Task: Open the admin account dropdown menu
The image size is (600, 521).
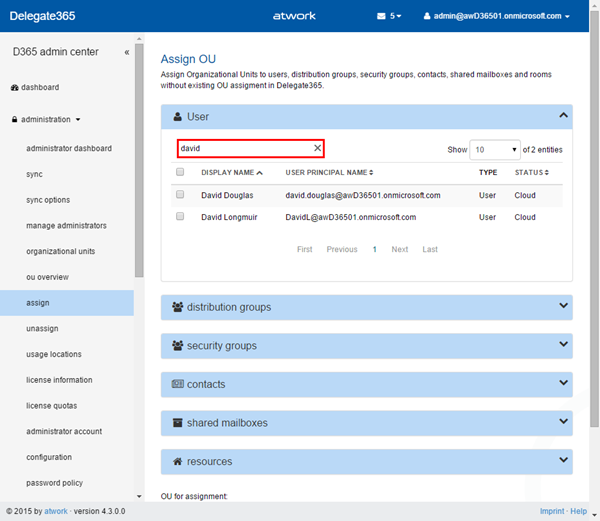Action: pyautogui.click(x=497, y=17)
